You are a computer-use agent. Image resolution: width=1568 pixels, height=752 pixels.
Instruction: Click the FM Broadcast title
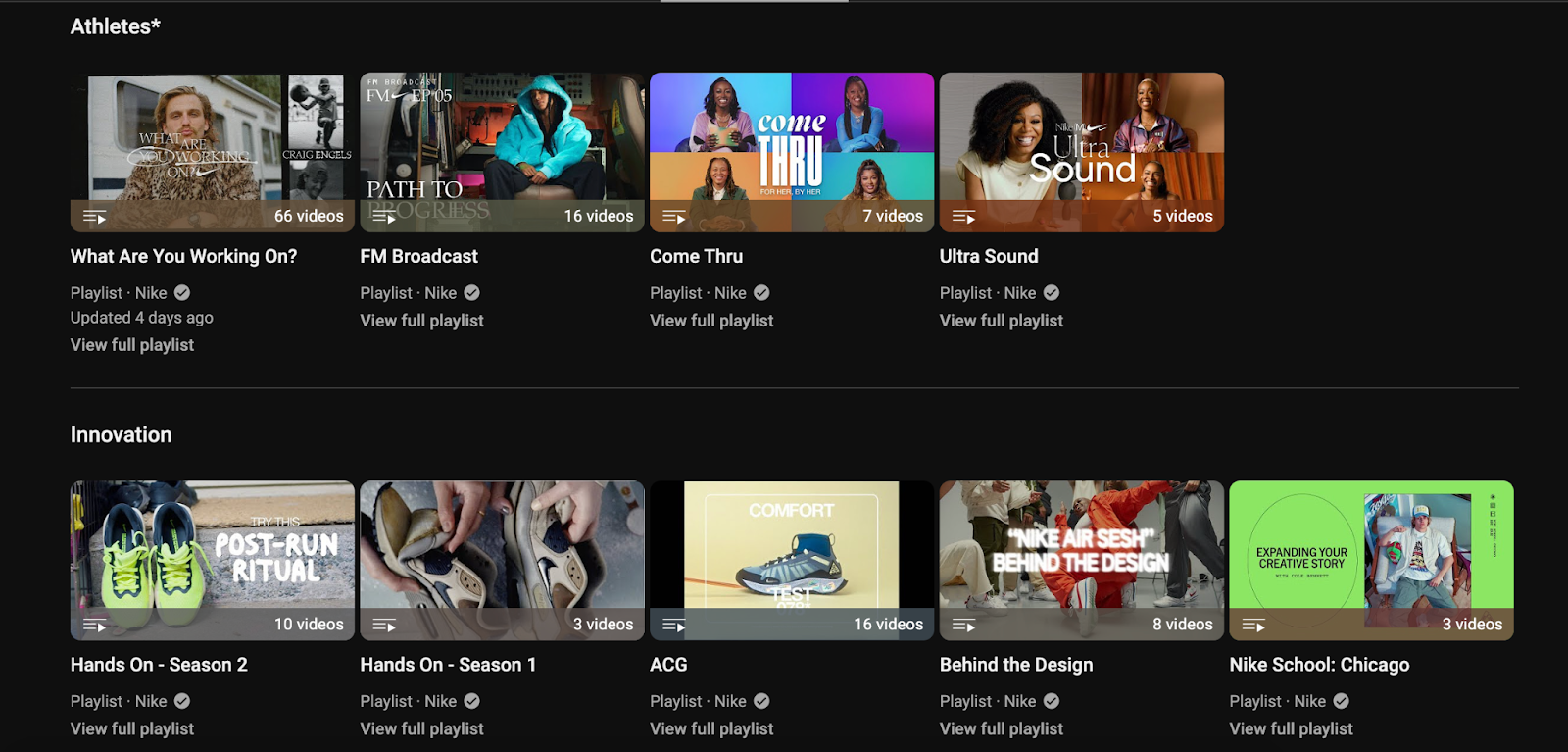(418, 256)
